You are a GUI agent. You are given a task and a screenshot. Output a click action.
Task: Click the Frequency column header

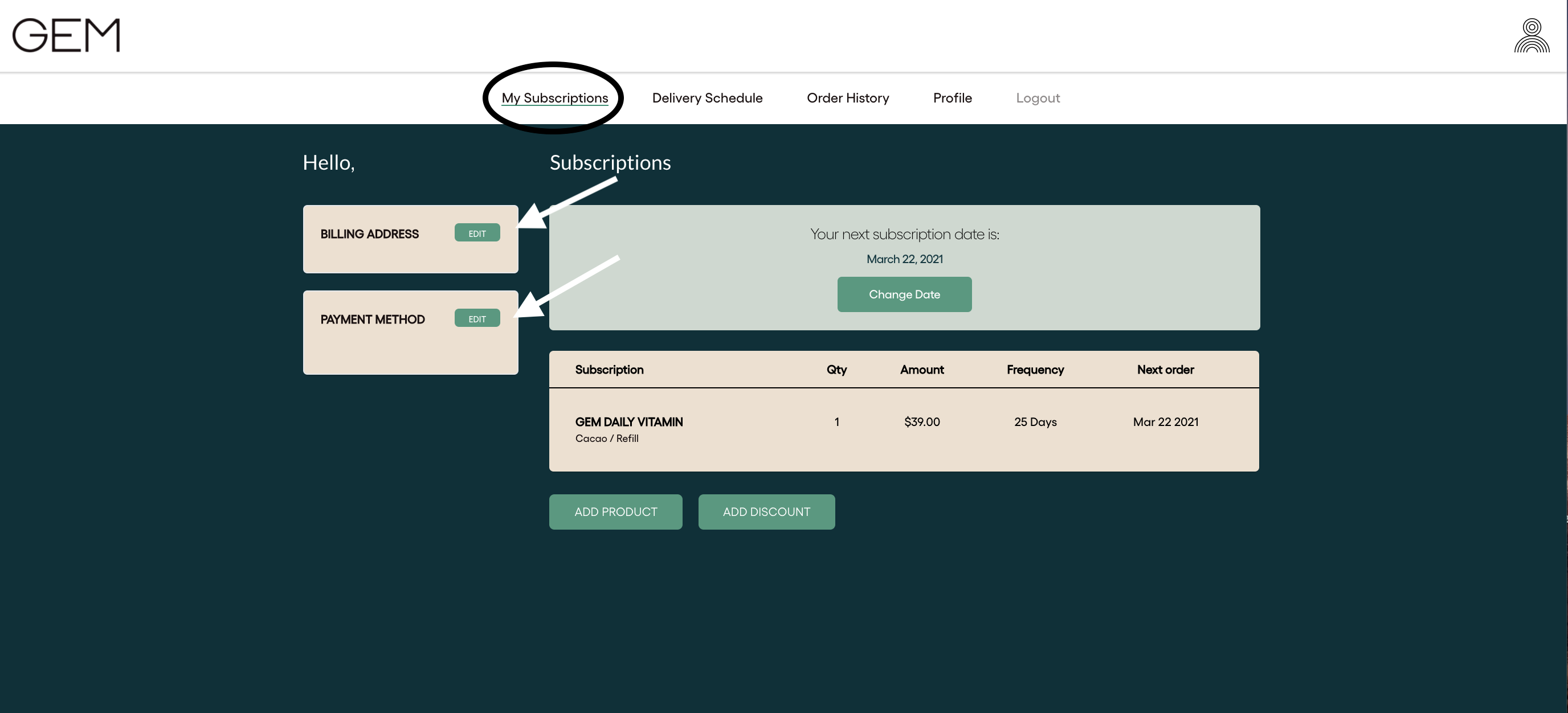click(1035, 369)
